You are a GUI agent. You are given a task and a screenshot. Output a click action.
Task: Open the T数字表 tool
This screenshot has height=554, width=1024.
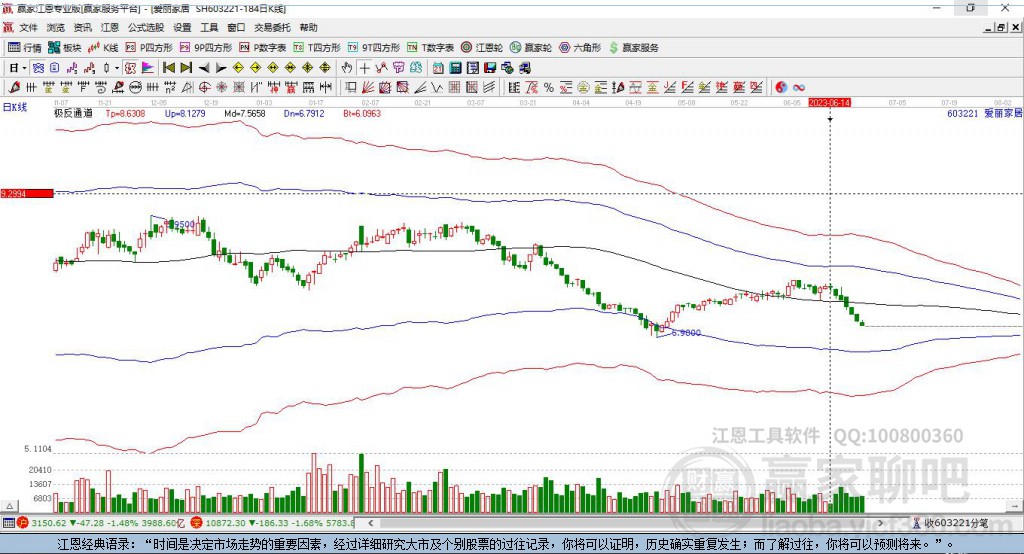430,48
